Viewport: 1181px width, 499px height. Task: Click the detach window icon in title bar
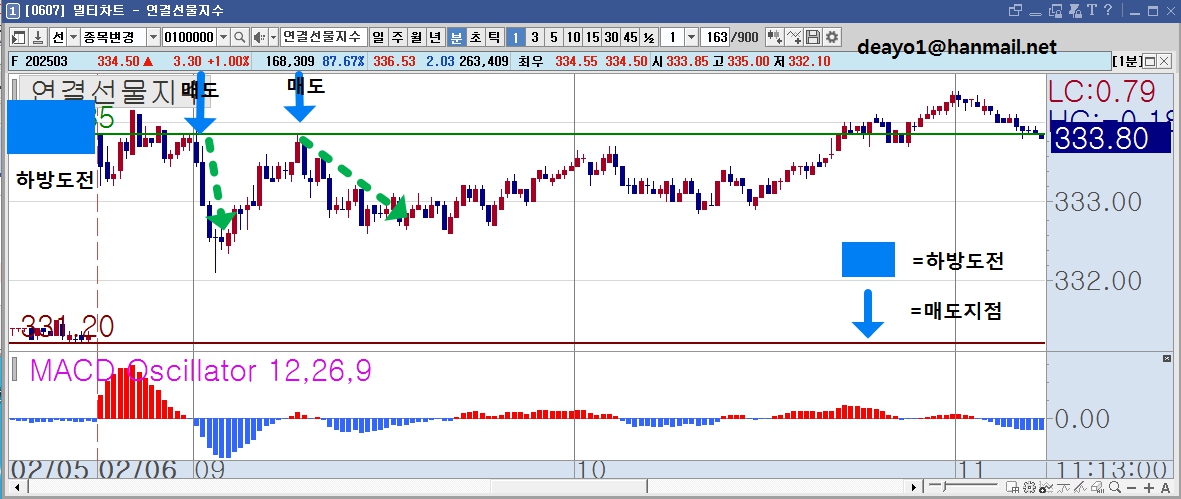click(1015, 10)
